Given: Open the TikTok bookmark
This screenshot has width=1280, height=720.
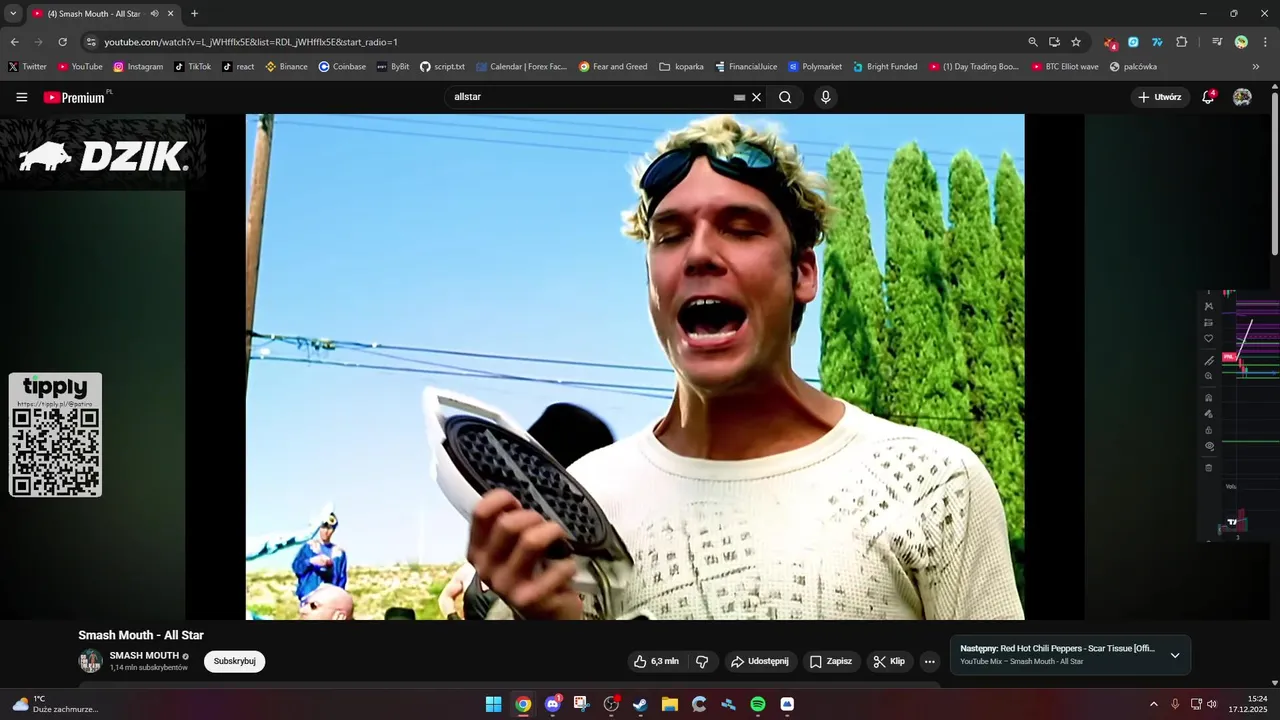Looking at the screenshot, I should [192, 67].
